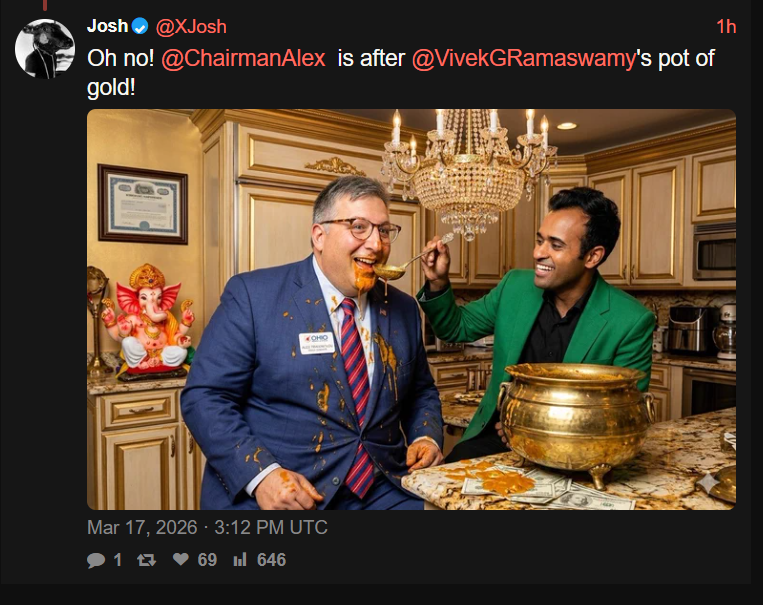Click the reply count 1
This screenshot has width=763, height=605.
point(117,560)
